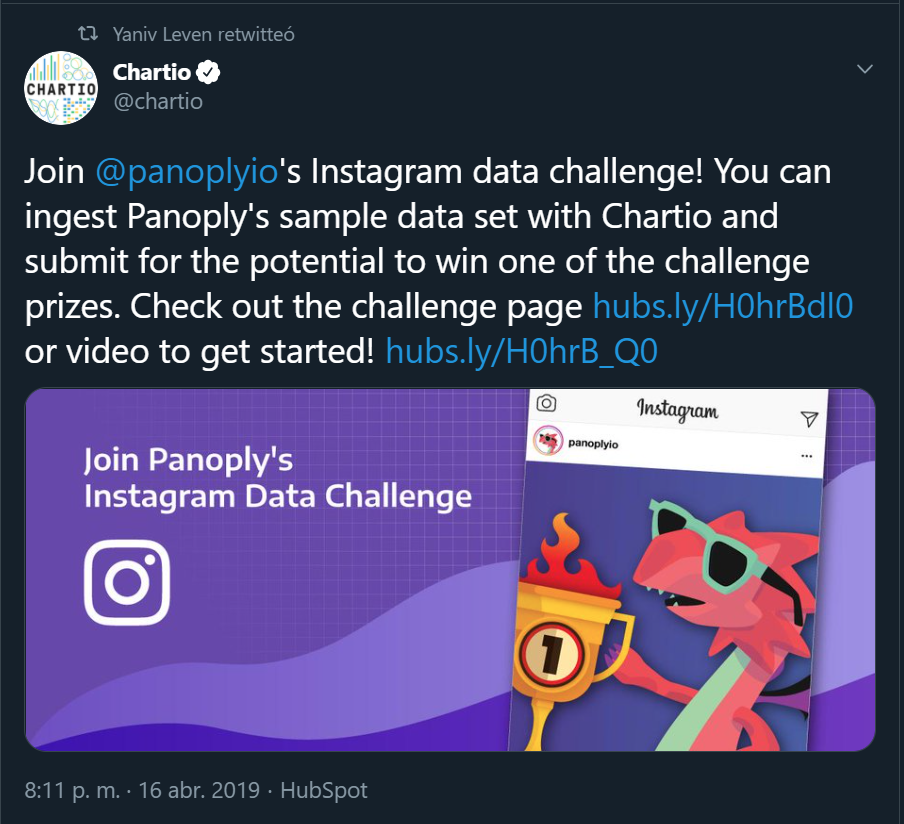Click the @chartio handle

158,101
